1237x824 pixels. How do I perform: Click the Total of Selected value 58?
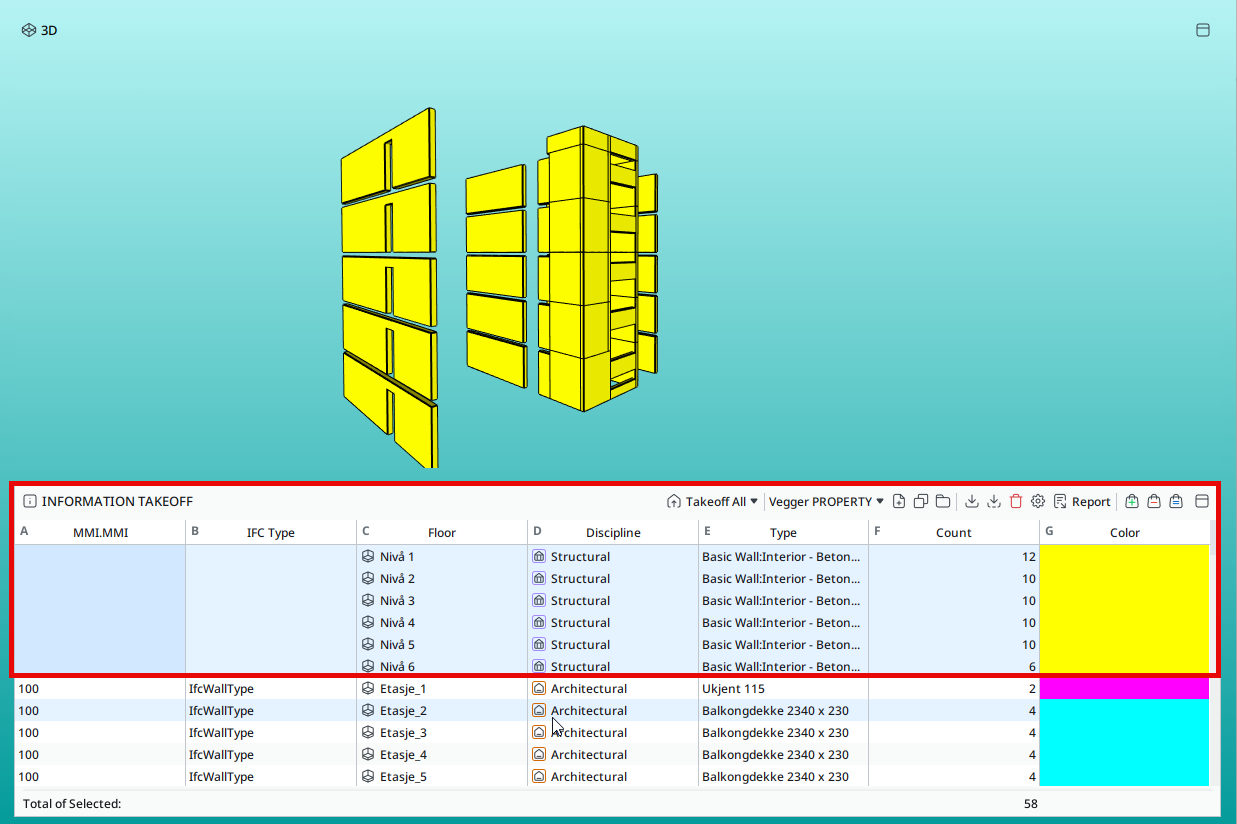coord(1031,804)
